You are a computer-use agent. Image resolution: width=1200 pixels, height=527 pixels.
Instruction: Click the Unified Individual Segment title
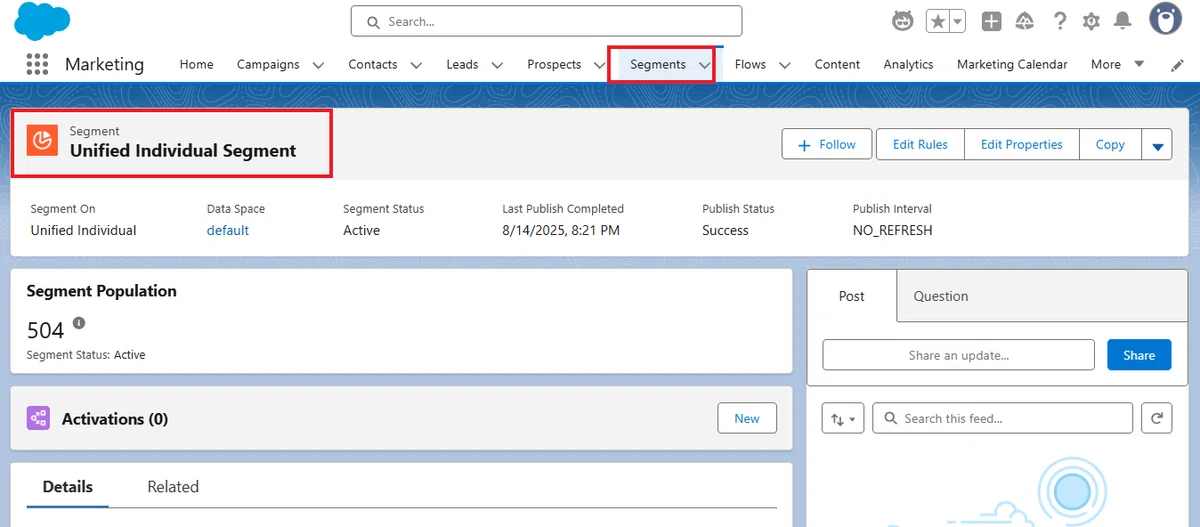point(183,151)
